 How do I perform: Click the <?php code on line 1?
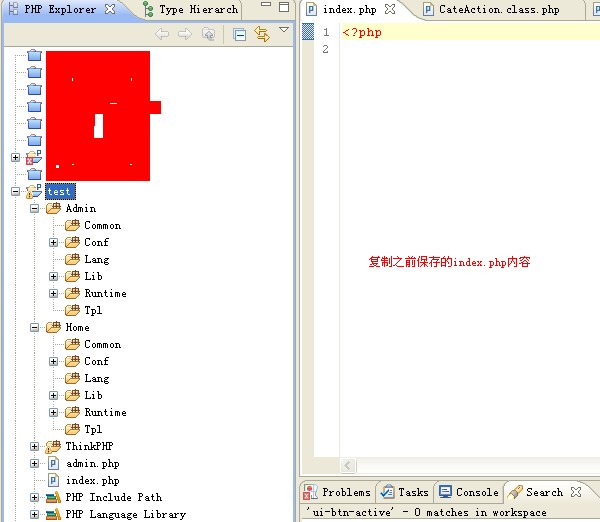pyautogui.click(x=362, y=32)
